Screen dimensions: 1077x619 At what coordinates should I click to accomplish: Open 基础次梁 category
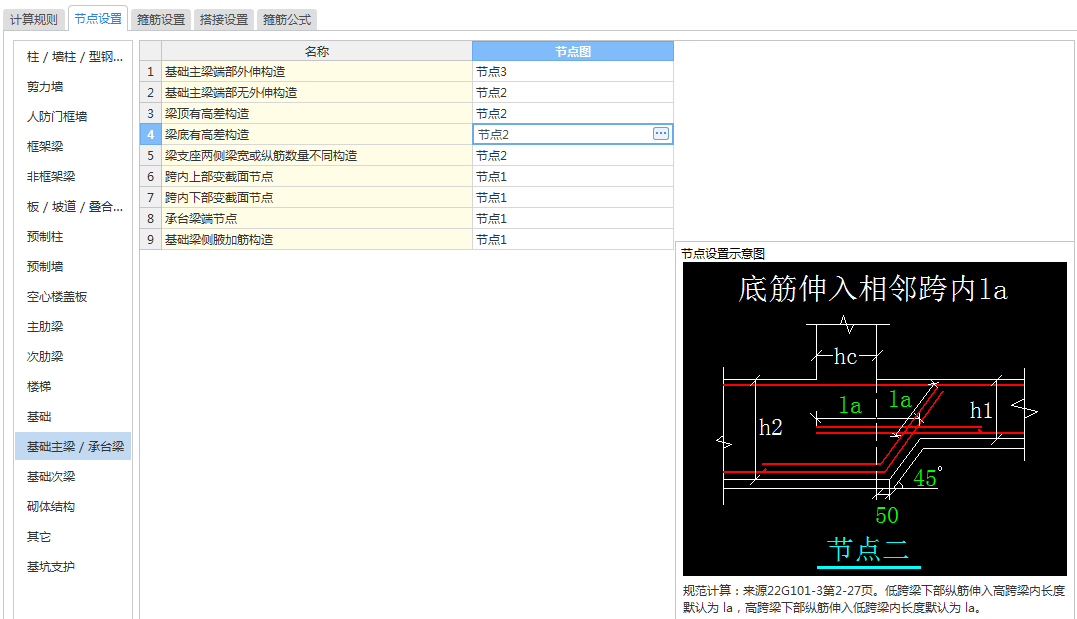click(x=74, y=477)
